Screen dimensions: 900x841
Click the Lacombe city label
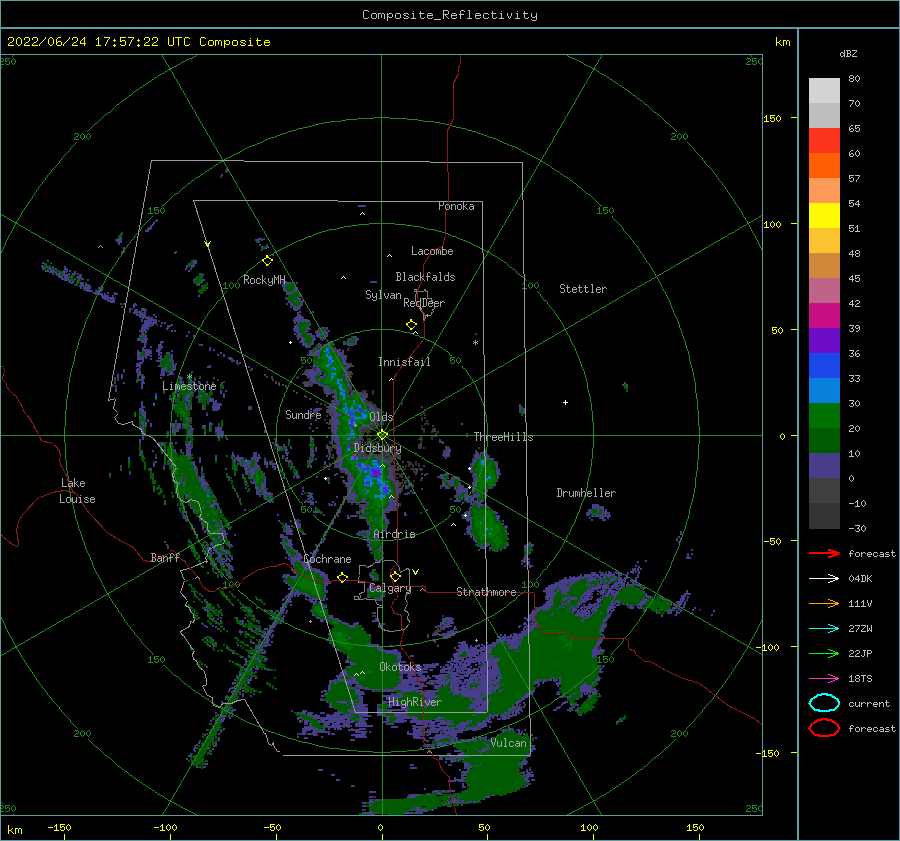(x=432, y=251)
